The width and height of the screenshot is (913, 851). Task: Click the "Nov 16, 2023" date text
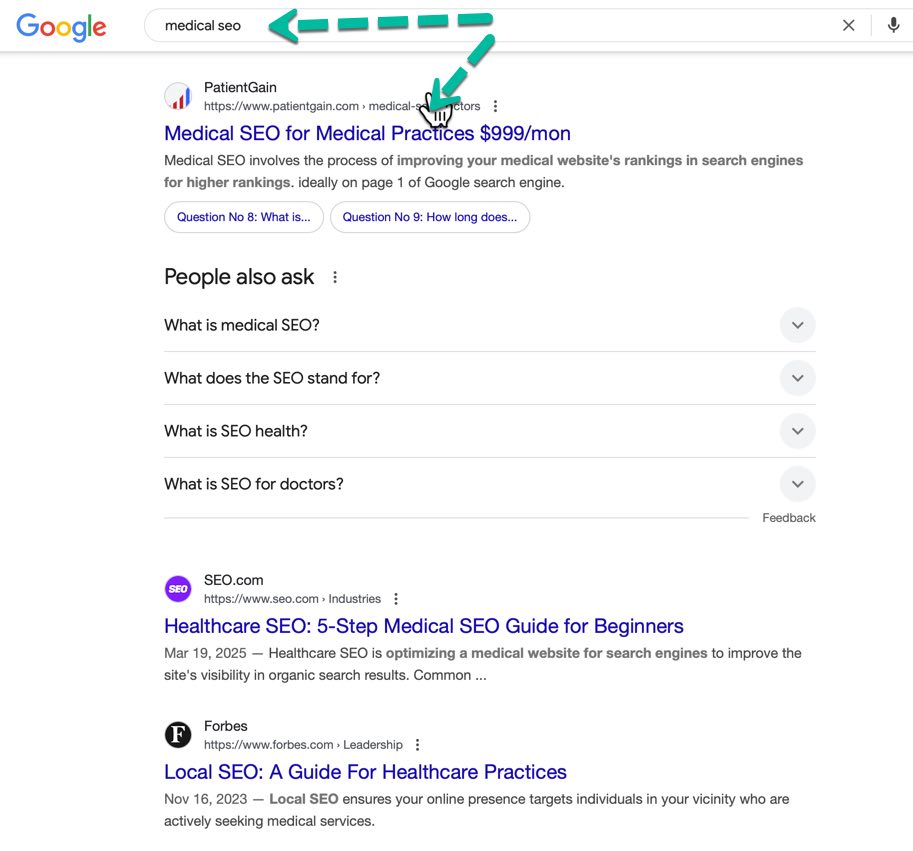(x=206, y=799)
